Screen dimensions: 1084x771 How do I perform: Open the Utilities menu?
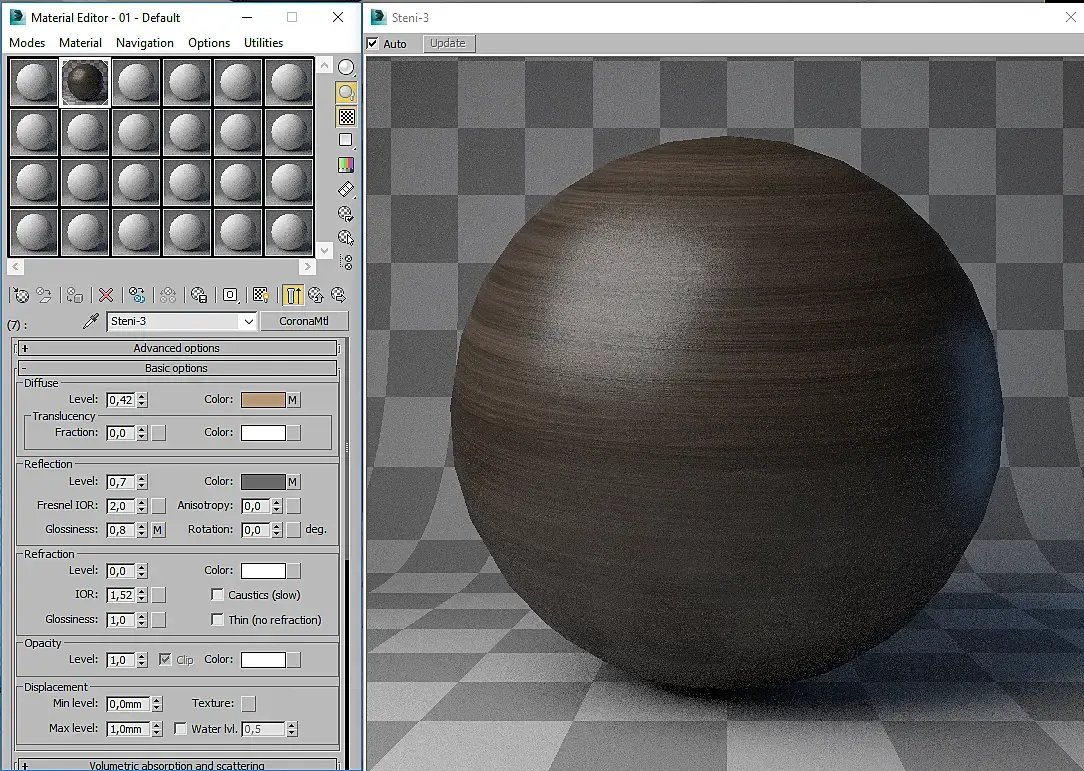point(263,43)
